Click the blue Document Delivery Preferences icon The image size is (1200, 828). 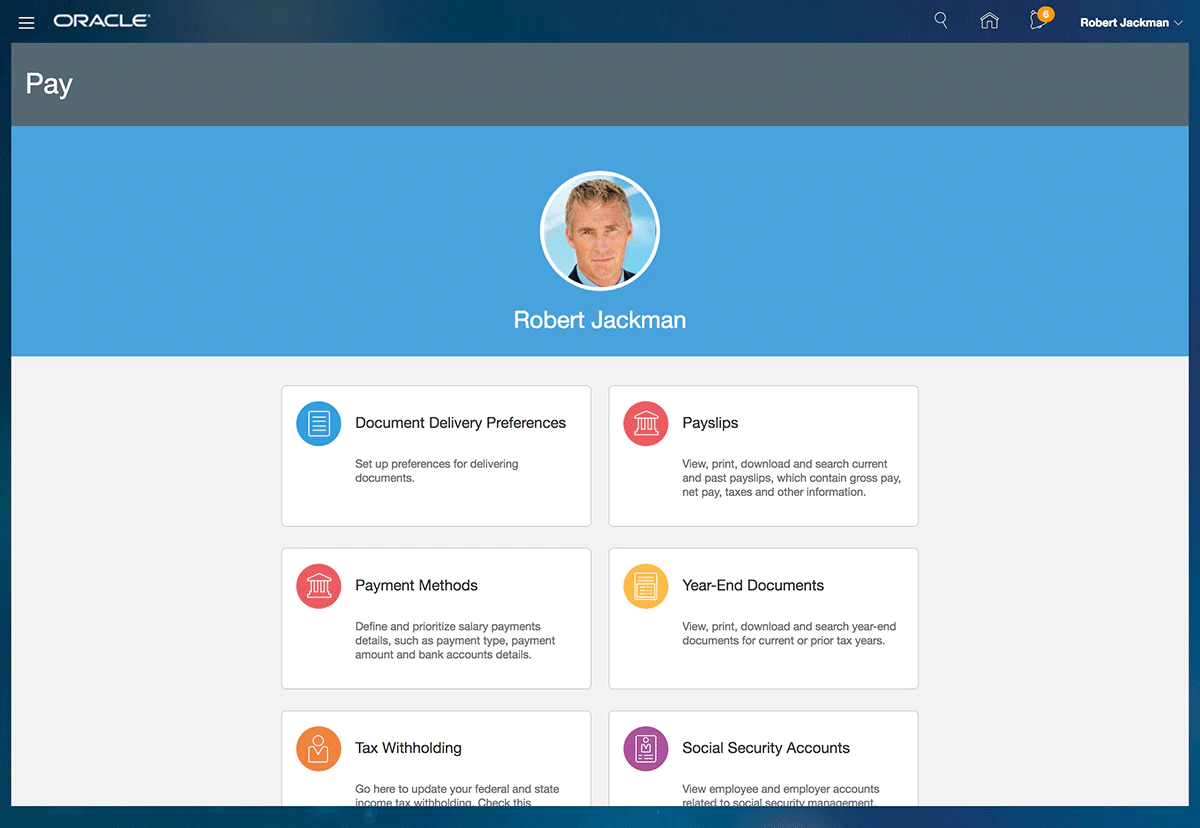[x=319, y=424]
